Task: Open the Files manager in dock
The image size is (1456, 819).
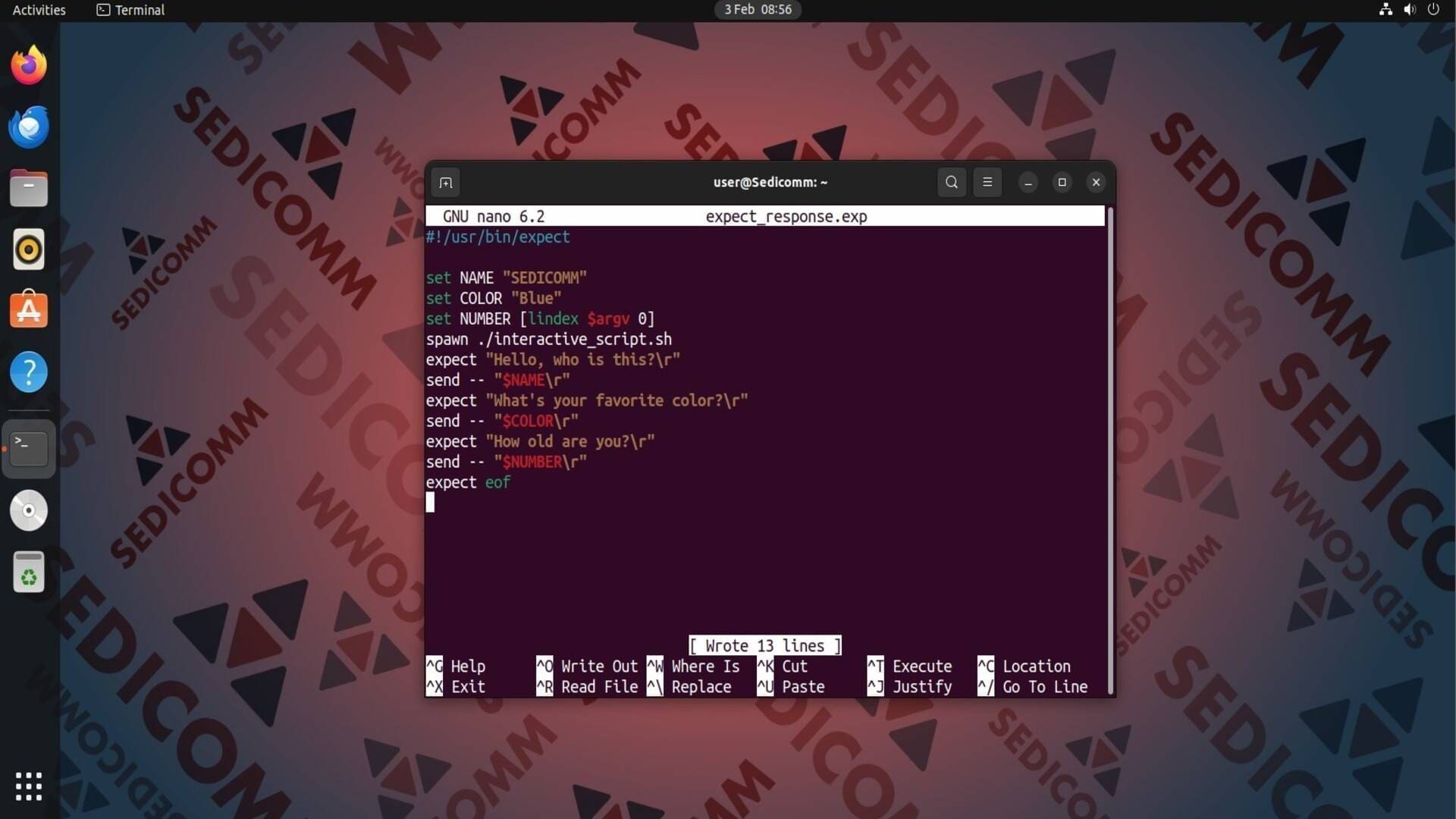Action: tap(29, 188)
